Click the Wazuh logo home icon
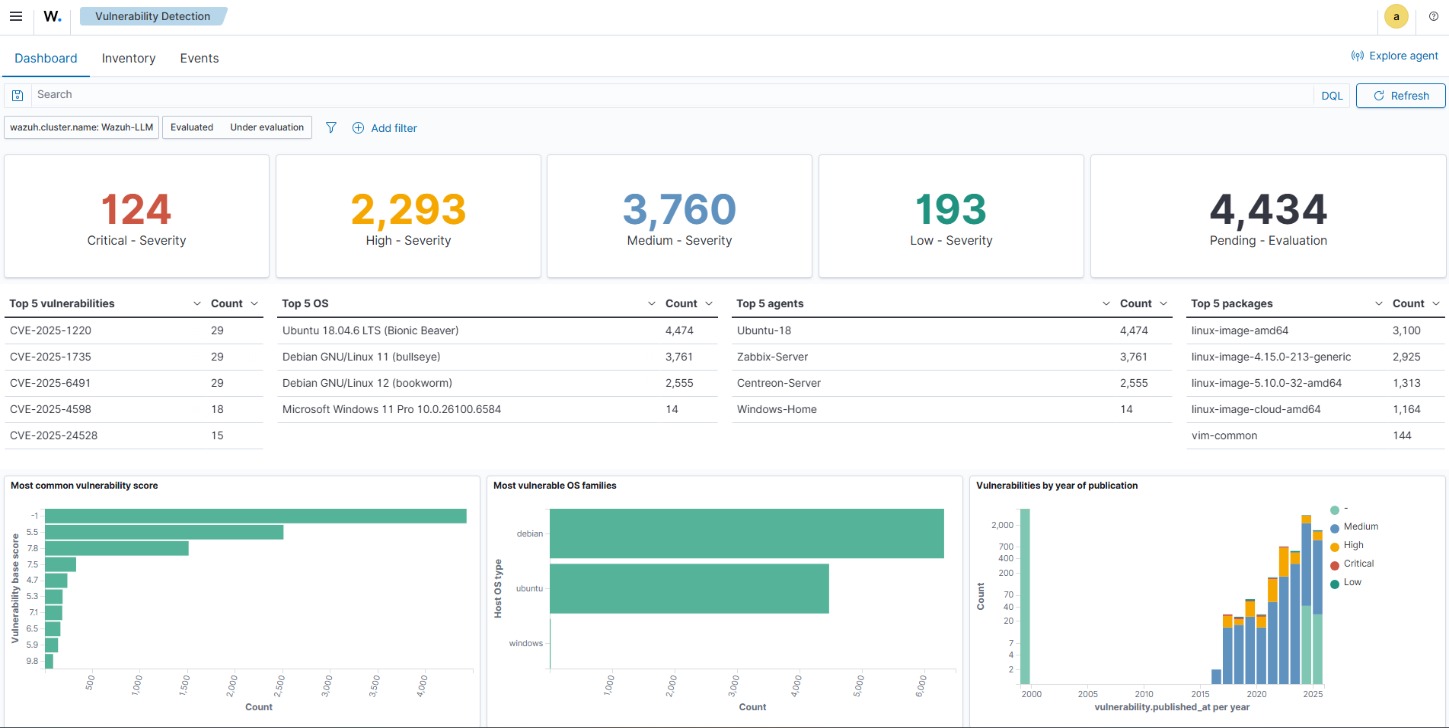The width and height of the screenshot is (1449, 728). coord(52,16)
